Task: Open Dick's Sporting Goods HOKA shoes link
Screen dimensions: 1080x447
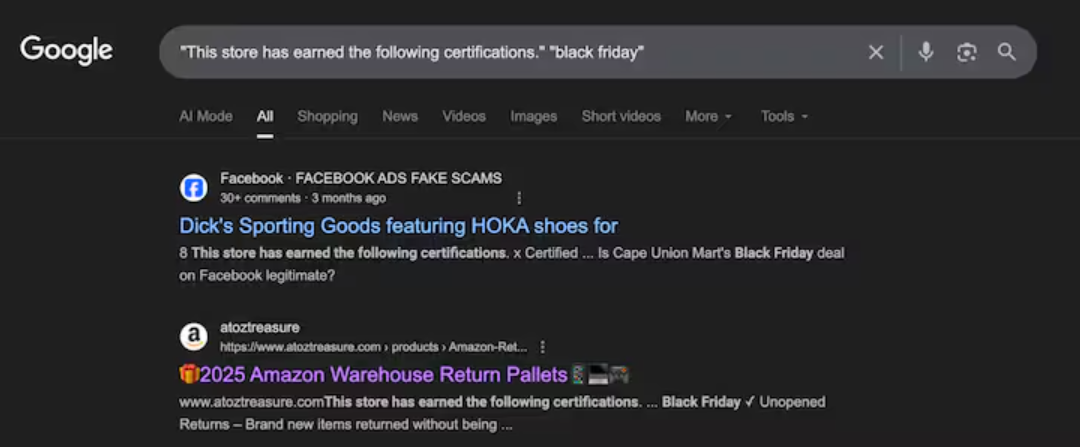Action: pyautogui.click(x=398, y=226)
